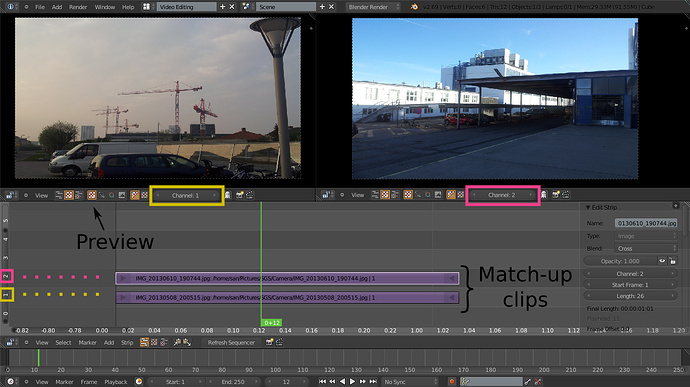Click copy strips icon in sequencer header
Image resolution: width=690 pixels, height=387 pixels.
coord(177,342)
